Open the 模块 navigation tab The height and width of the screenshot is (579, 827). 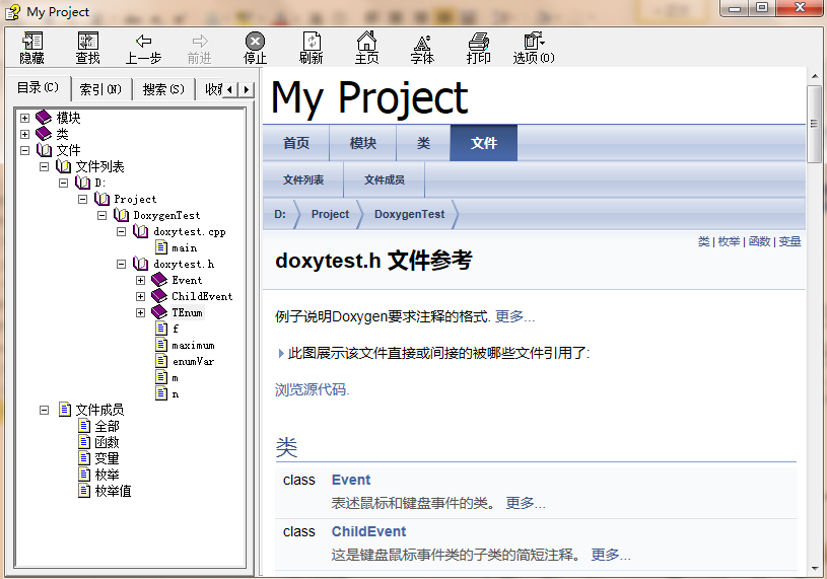(363, 143)
